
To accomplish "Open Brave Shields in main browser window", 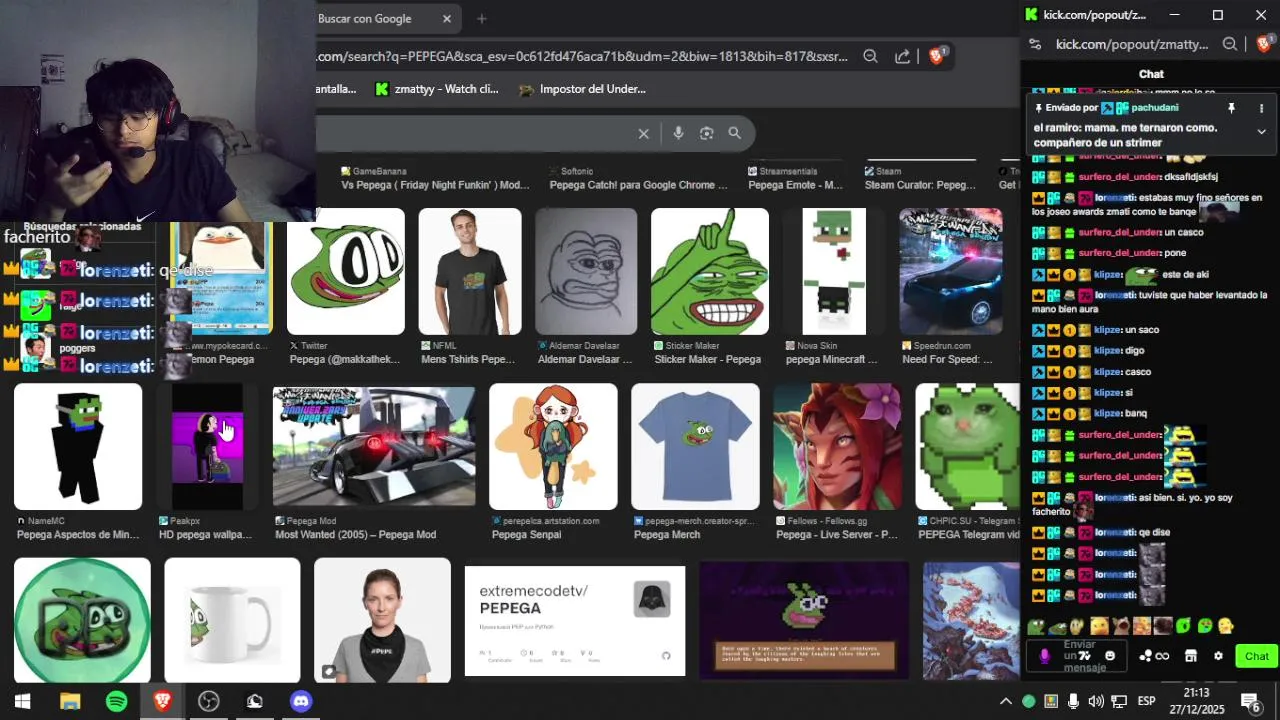I will pos(937,56).
